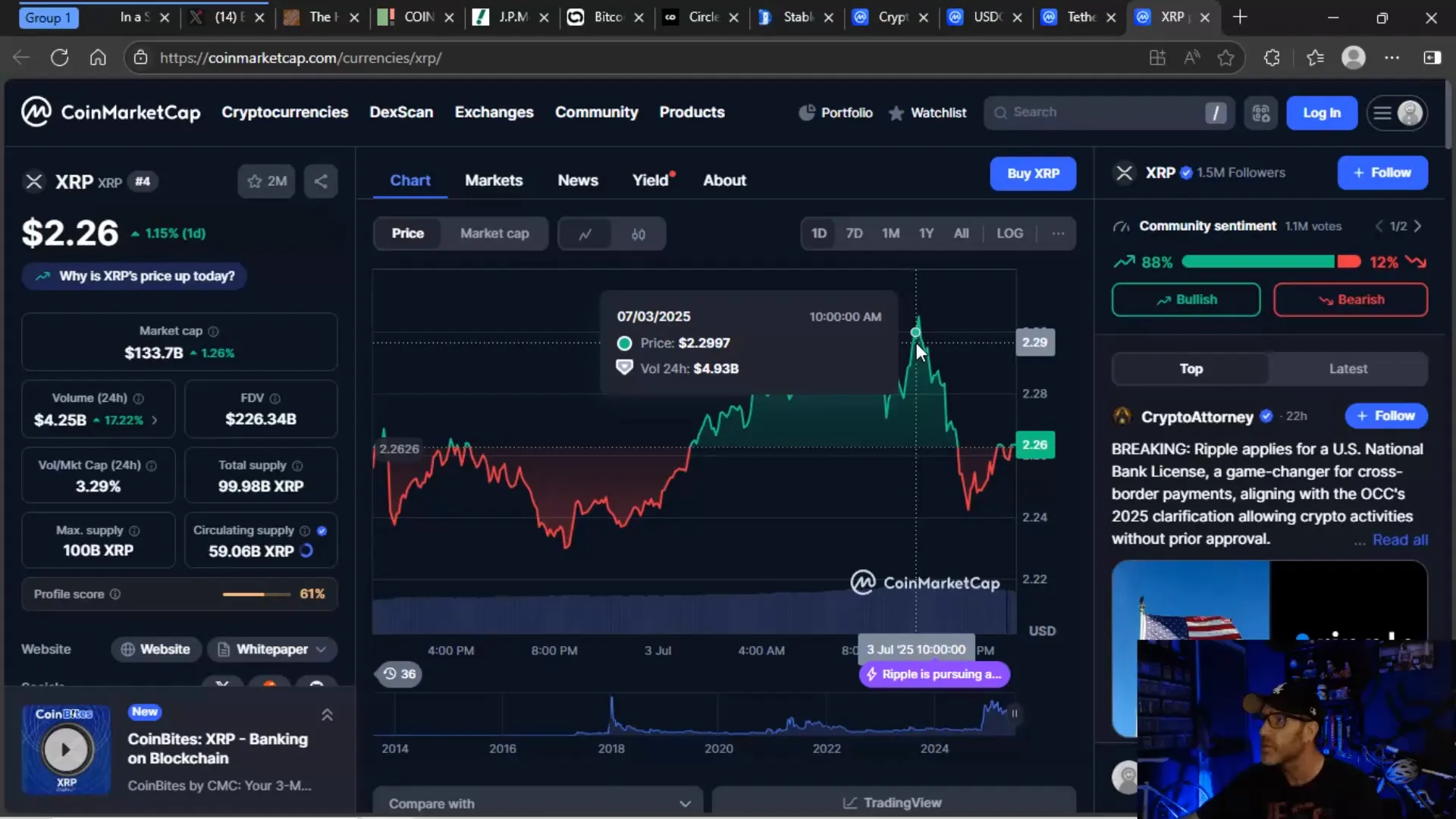This screenshot has height=819, width=1456.
Task: Switch to the News tab
Action: [578, 180]
